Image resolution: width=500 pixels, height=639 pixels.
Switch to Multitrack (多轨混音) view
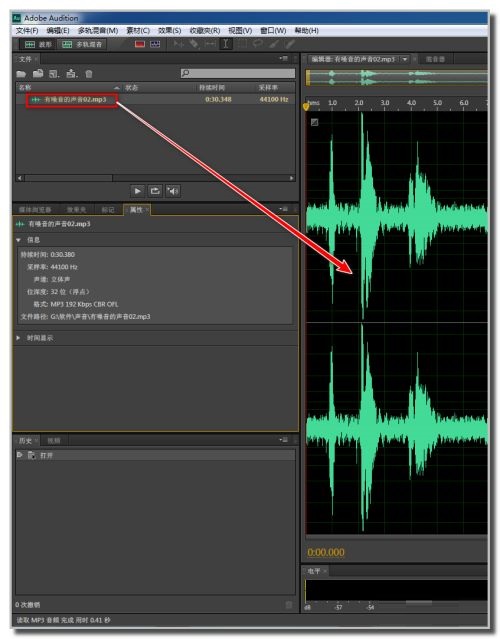[81, 44]
